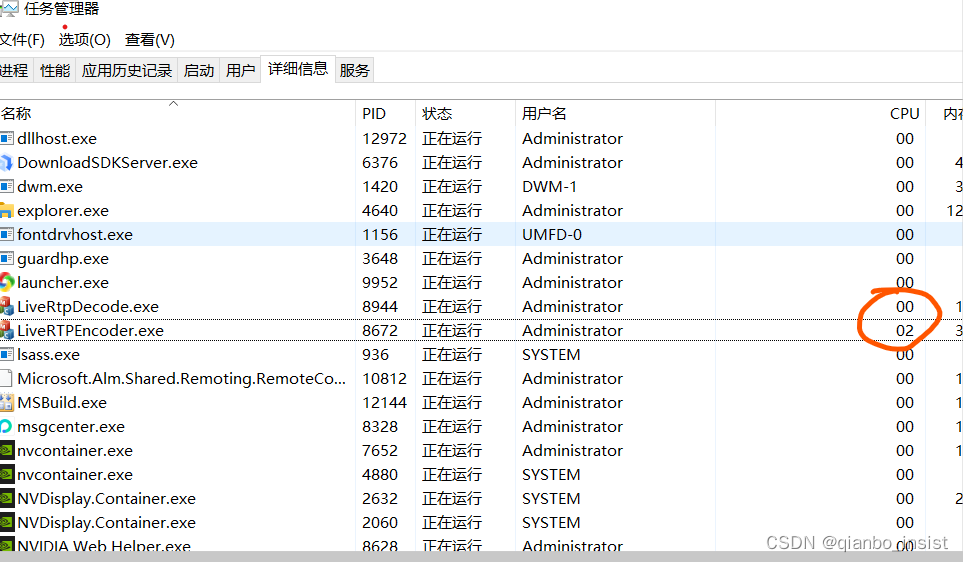The width and height of the screenshot is (963, 562).
Task: Switch to the 性能 tab
Action: (55, 71)
